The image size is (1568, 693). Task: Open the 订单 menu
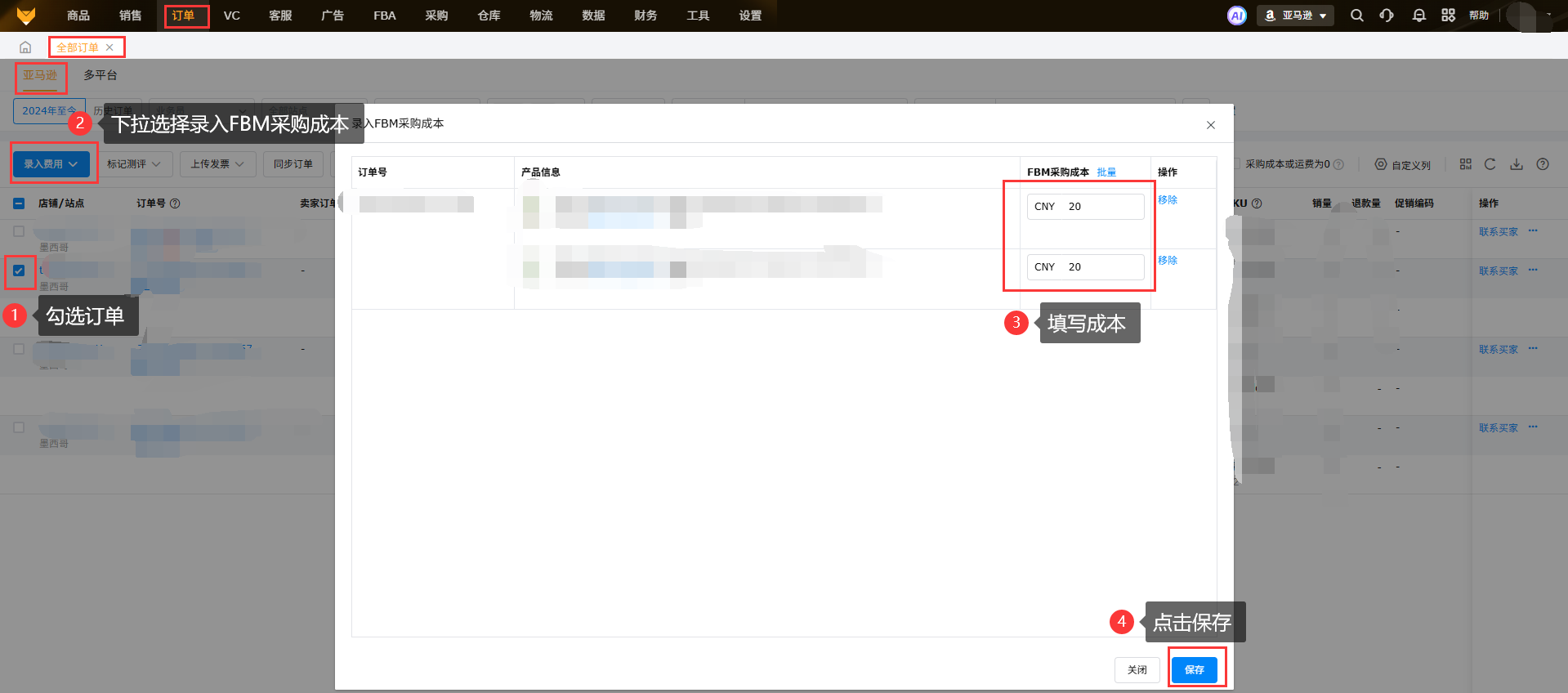(183, 16)
